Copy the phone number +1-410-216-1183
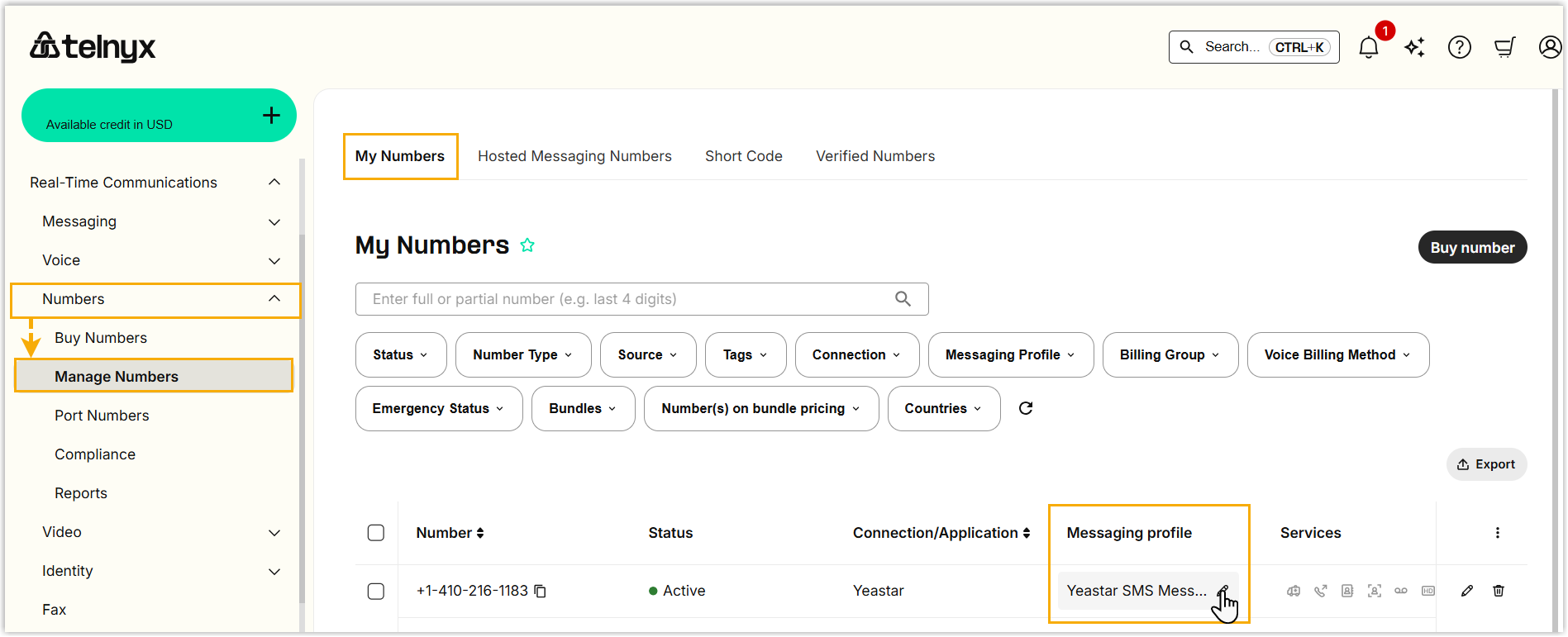The image size is (1568, 637). (x=541, y=591)
